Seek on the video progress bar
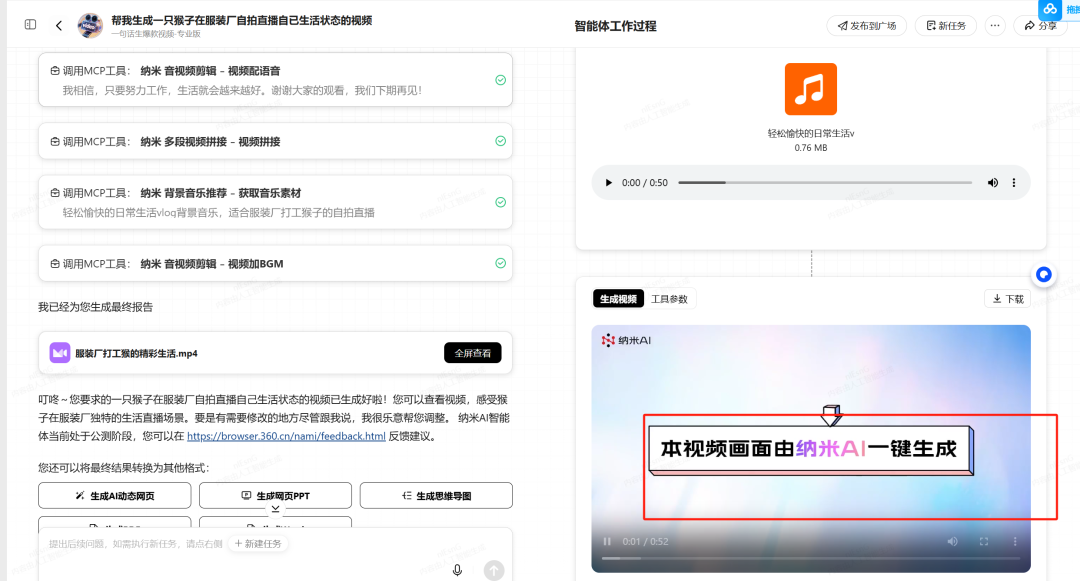Viewport: 1080px width, 581px height. (x=811, y=558)
